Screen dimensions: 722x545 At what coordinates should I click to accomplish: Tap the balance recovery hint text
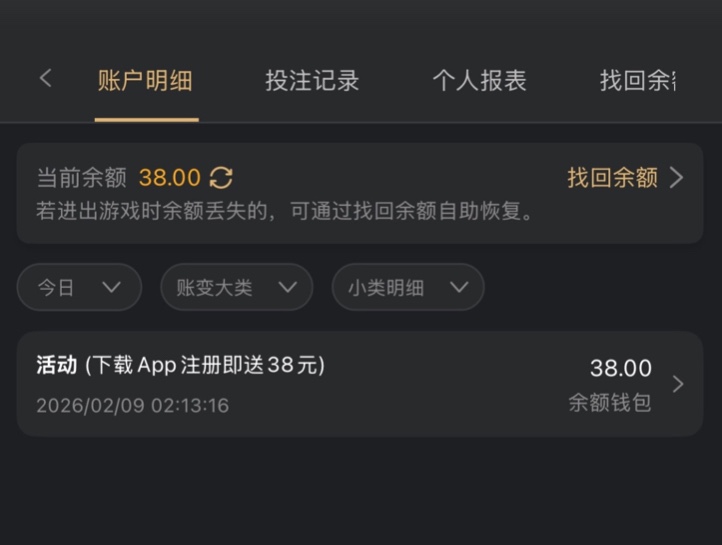(x=285, y=212)
